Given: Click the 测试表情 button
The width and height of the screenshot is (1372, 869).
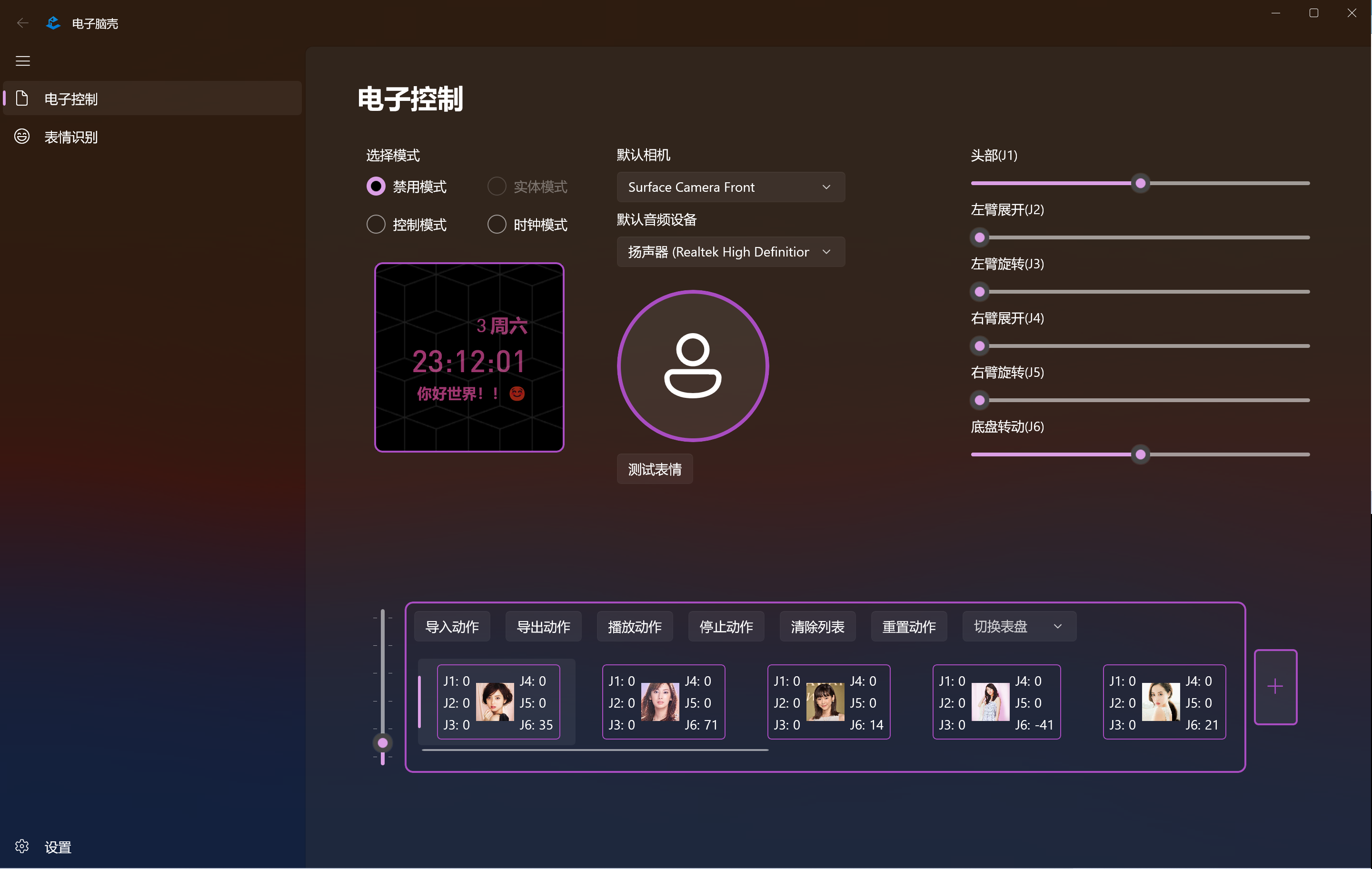Looking at the screenshot, I should [x=655, y=469].
